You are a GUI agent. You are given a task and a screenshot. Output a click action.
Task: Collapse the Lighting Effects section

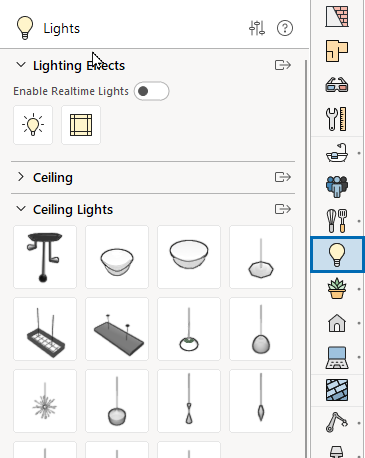pyautogui.click(x=21, y=65)
